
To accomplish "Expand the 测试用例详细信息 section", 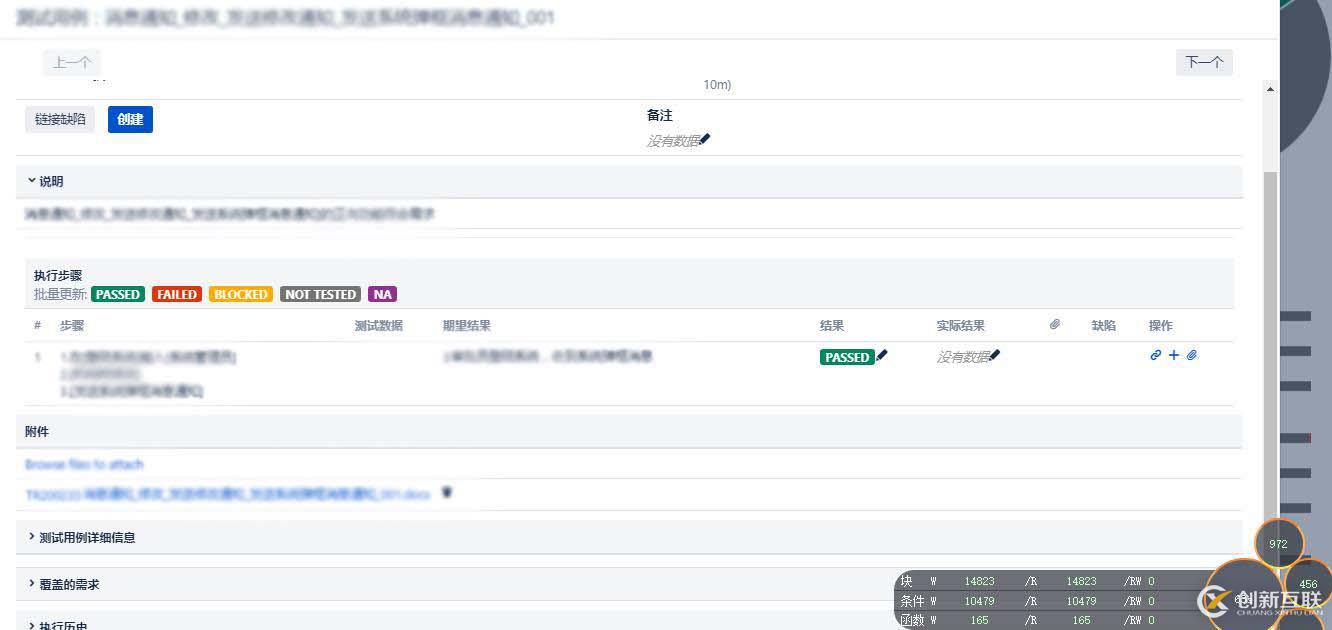I will click(88, 537).
